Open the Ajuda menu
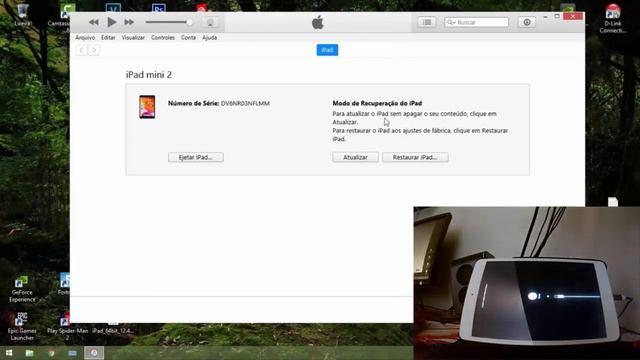Viewport: 640px width, 360px height. click(x=209, y=38)
